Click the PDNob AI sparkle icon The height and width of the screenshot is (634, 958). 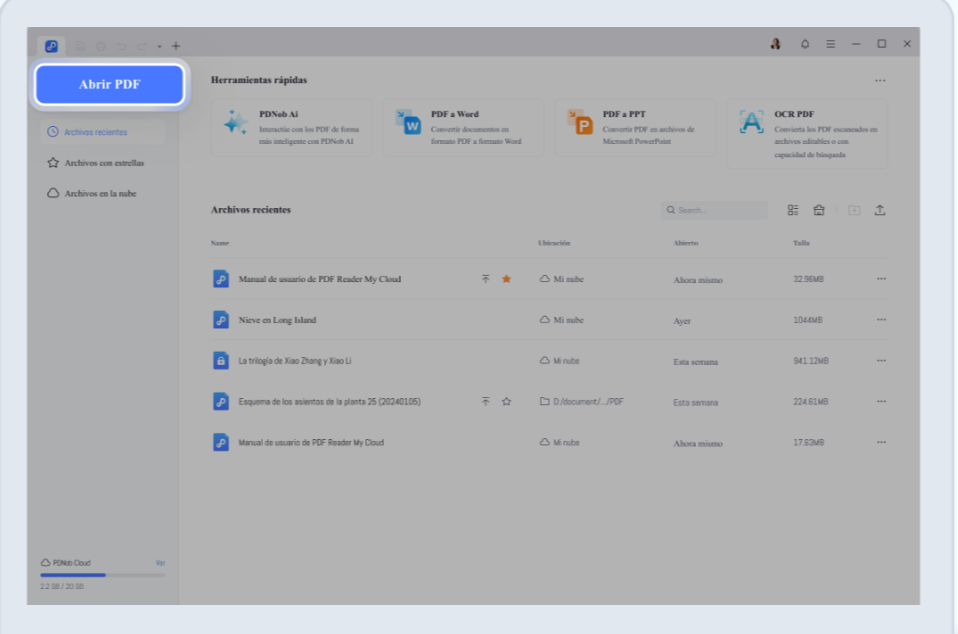coord(235,122)
